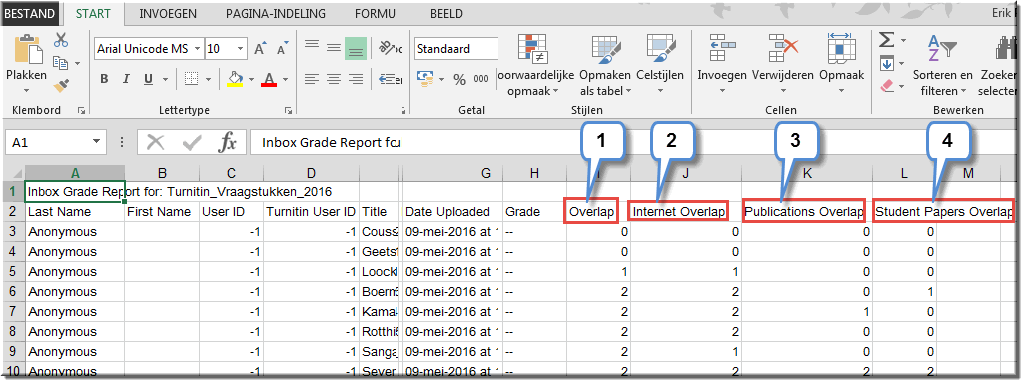Open the Klembord dialog launcher

81,111
